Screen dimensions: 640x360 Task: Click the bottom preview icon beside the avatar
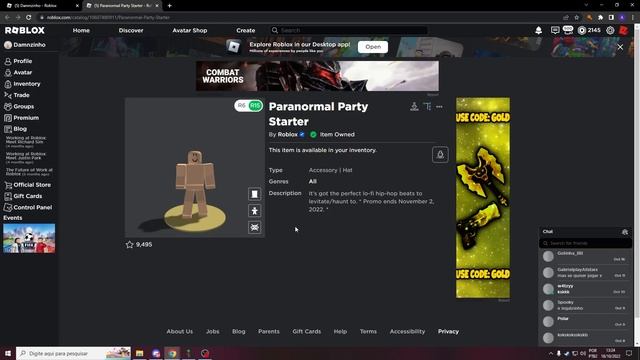click(x=254, y=227)
